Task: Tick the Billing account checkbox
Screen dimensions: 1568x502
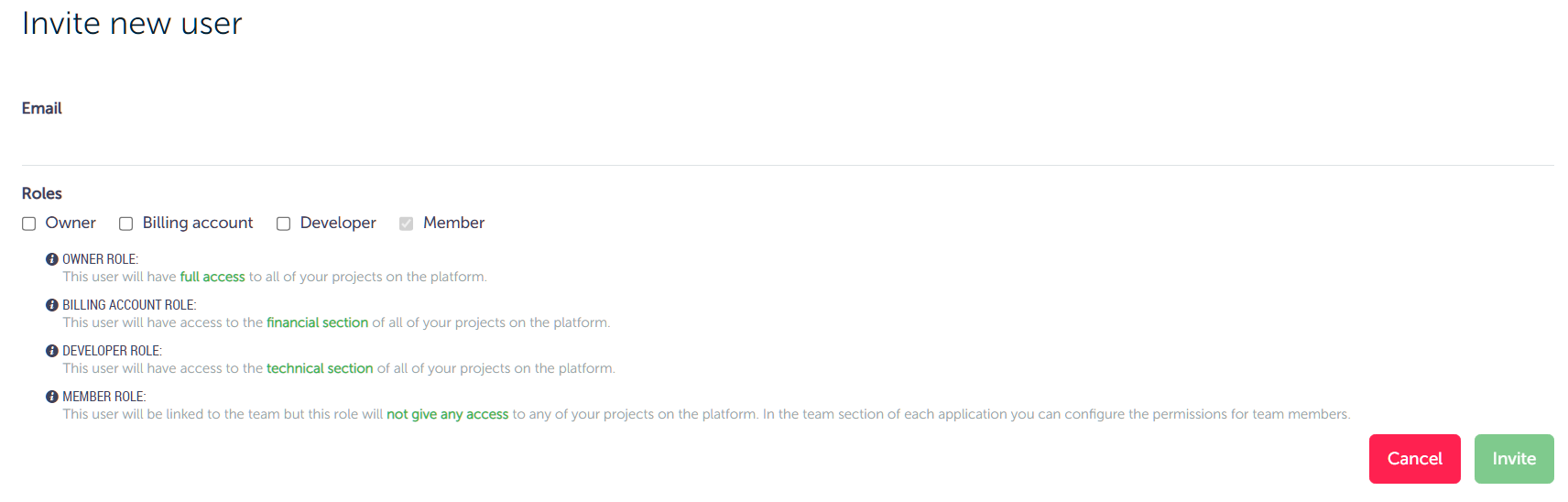Action: tap(126, 224)
